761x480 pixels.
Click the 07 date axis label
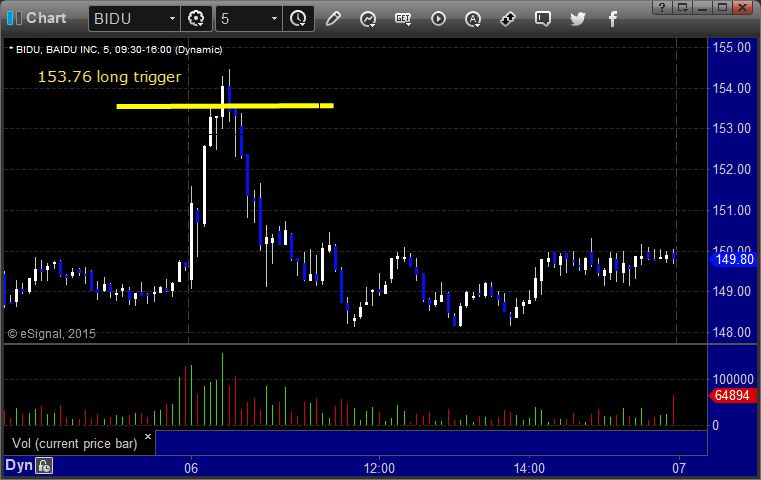679,468
